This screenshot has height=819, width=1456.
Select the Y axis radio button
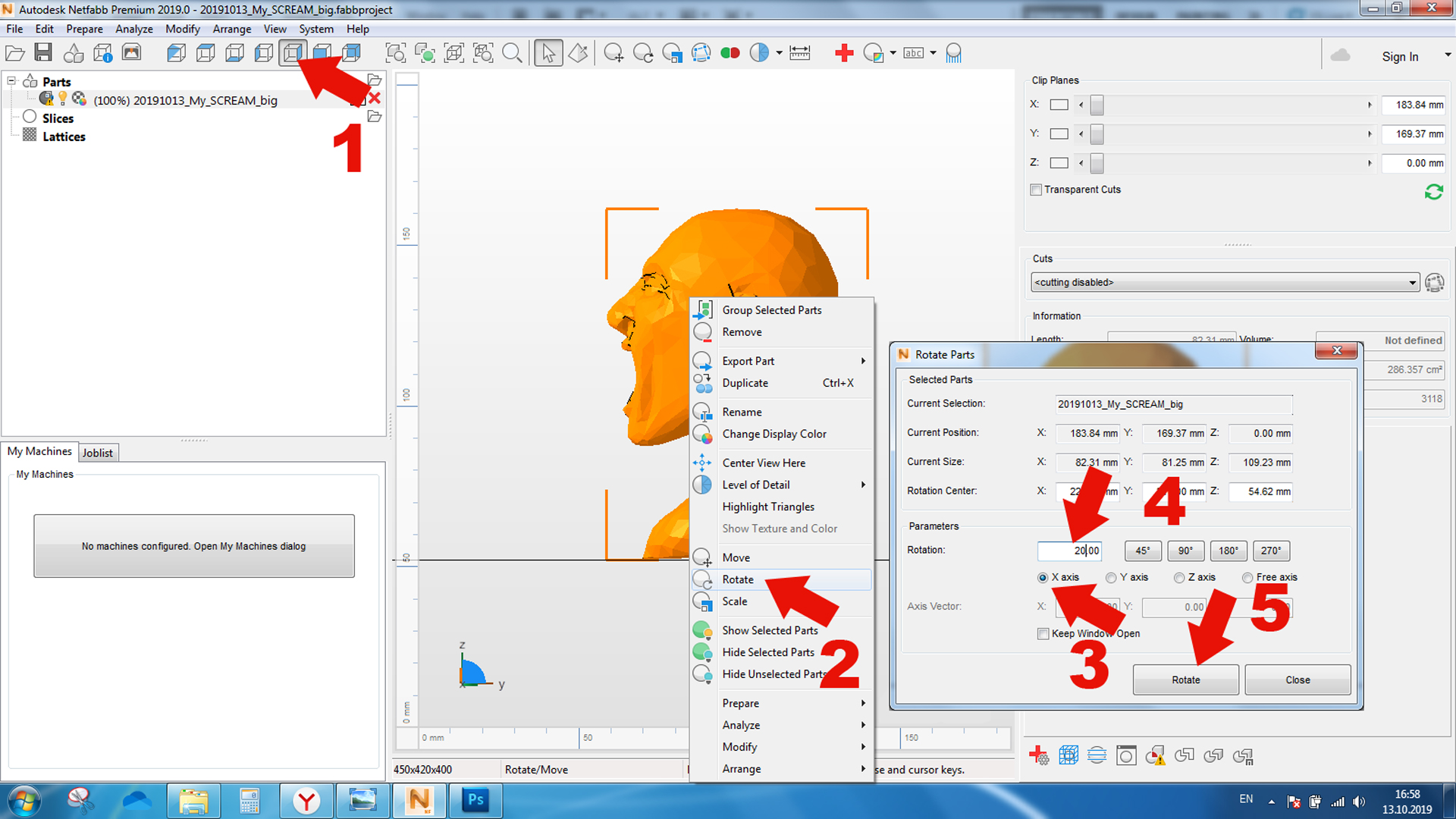point(1112,577)
